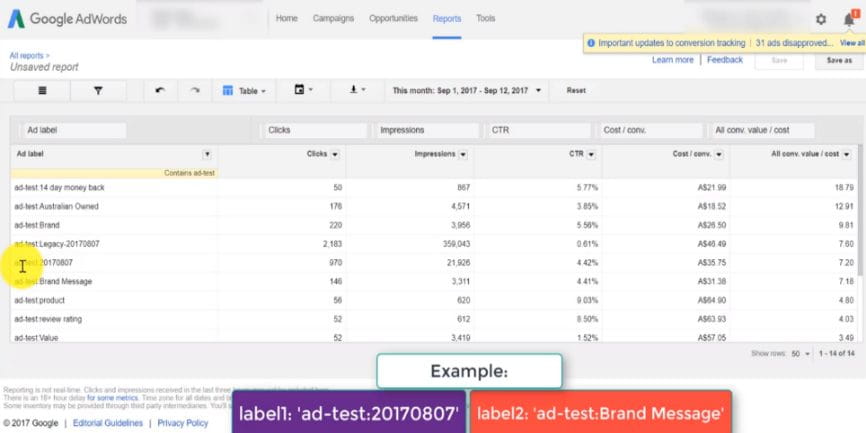866x433 pixels.
Task: Go to the Opportunities tab
Action: (393, 19)
